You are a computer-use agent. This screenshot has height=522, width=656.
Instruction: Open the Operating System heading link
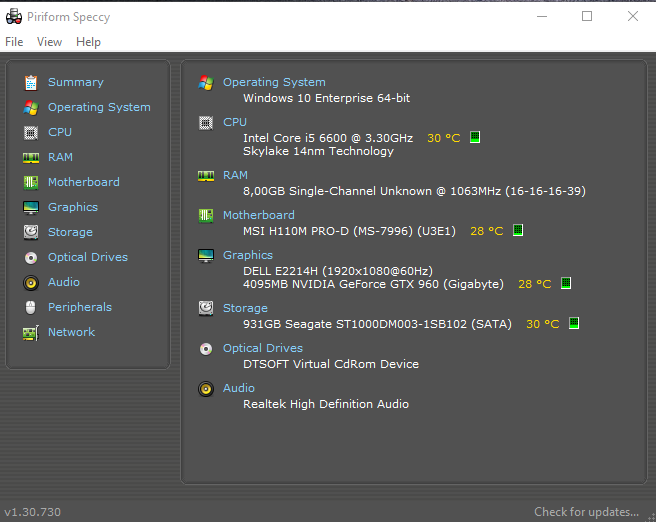tap(274, 82)
